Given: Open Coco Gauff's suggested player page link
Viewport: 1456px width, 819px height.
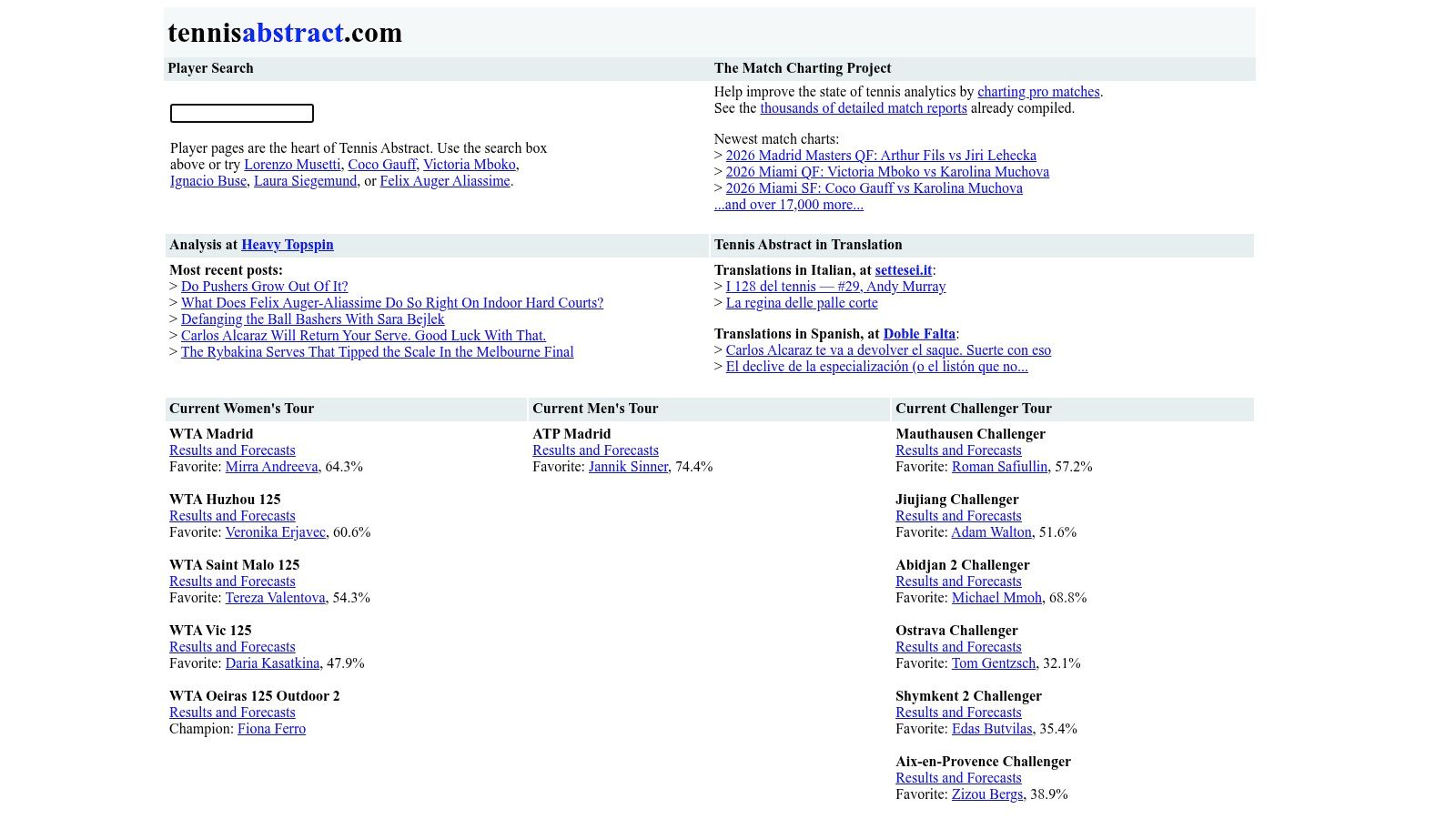Looking at the screenshot, I should pyautogui.click(x=382, y=165).
